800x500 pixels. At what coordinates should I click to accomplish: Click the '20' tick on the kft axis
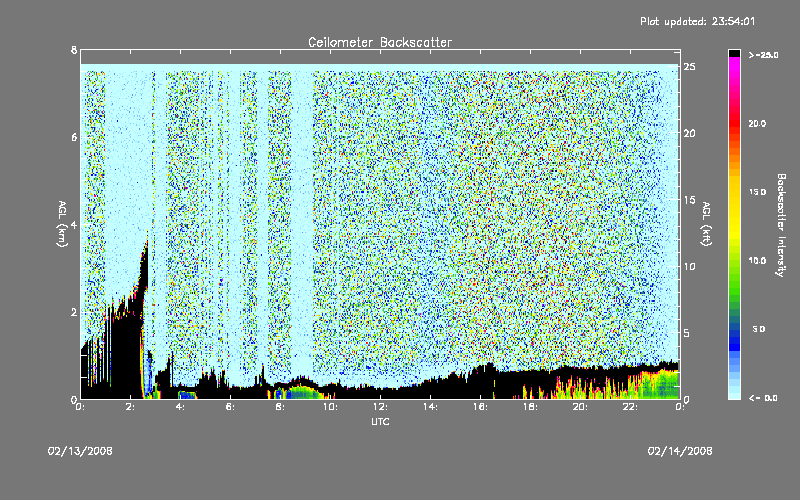click(x=690, y=133)
